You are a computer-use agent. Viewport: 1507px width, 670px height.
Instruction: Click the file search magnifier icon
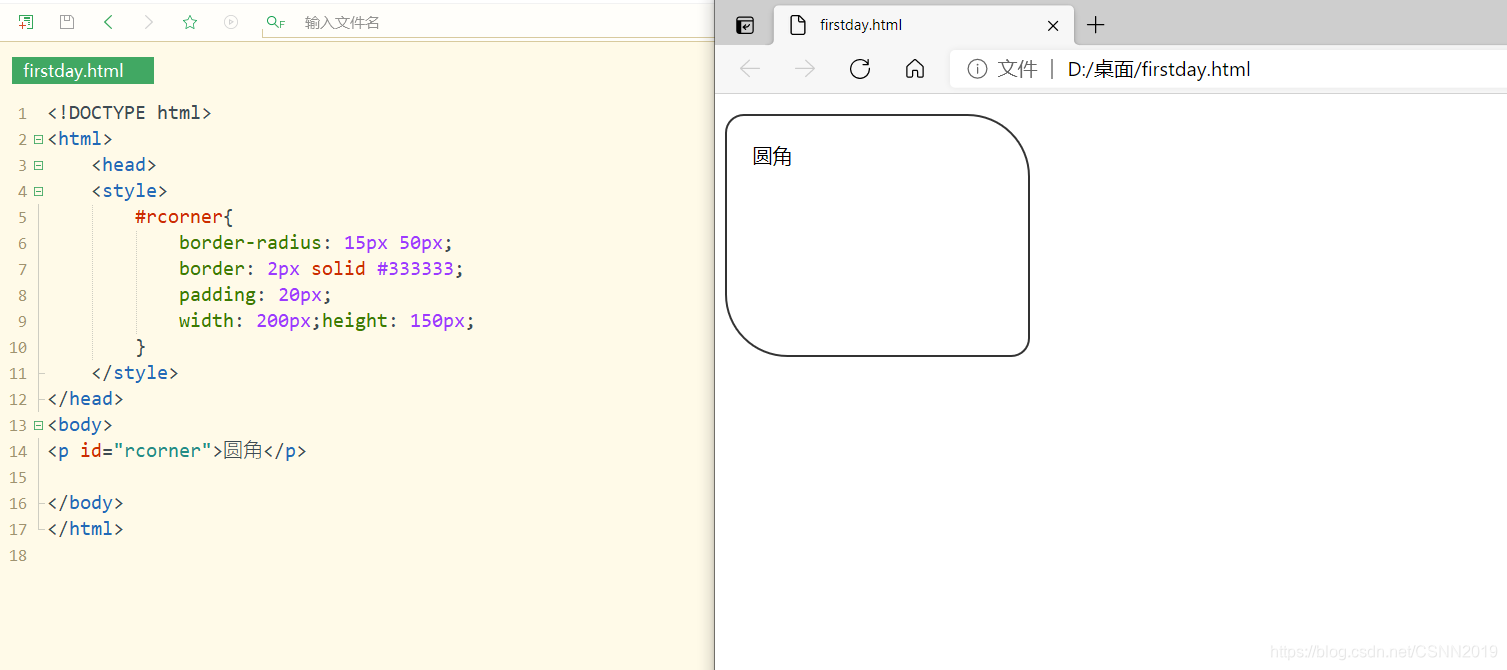[x=275, y=22]
